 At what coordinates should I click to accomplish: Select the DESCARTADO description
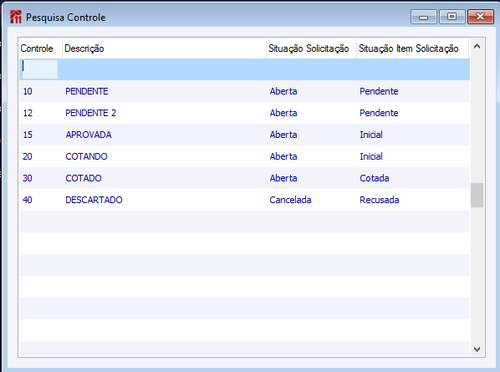(x=94, y=200)
